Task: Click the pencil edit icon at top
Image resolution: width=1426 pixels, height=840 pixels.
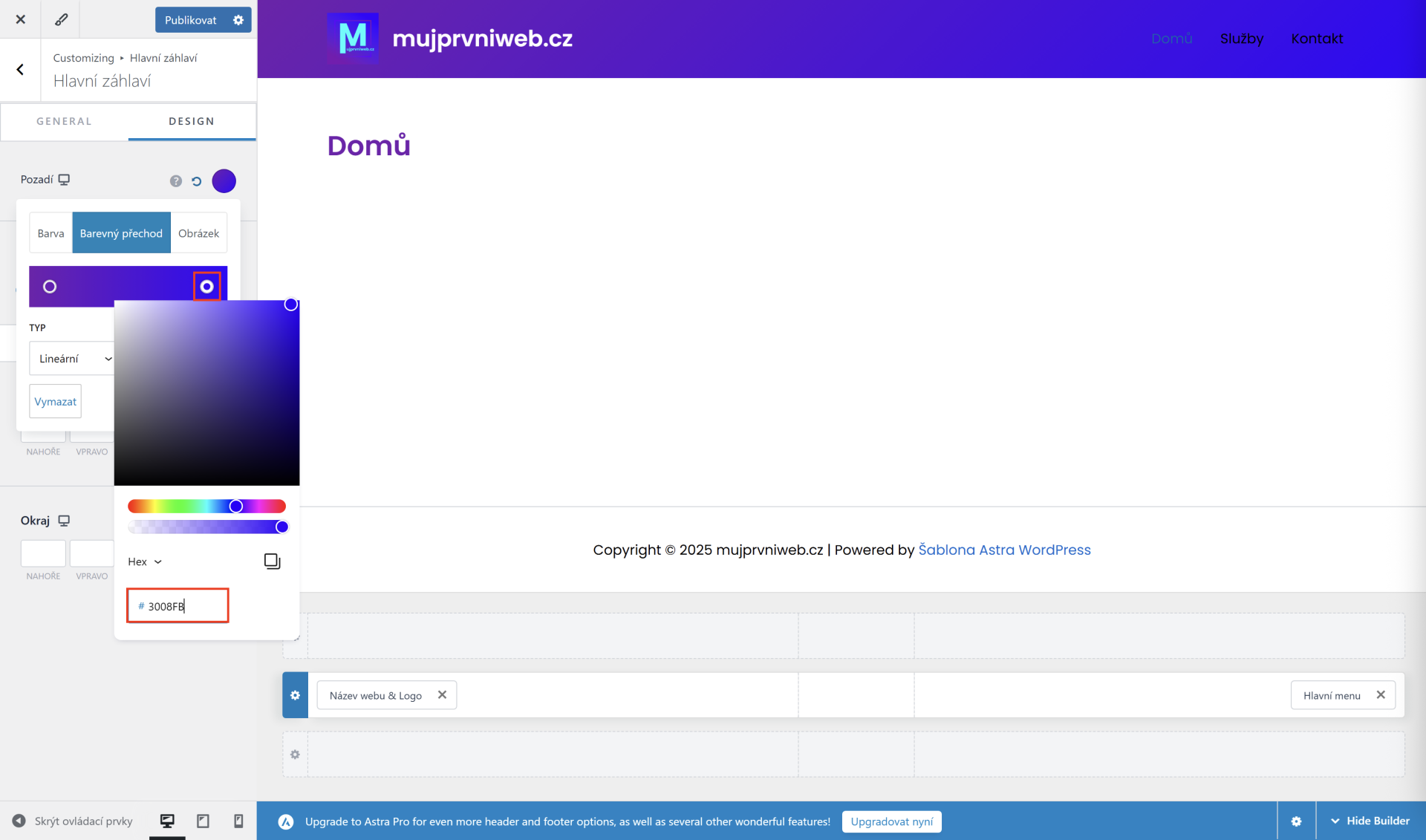Action: click(x=61, y=19)
